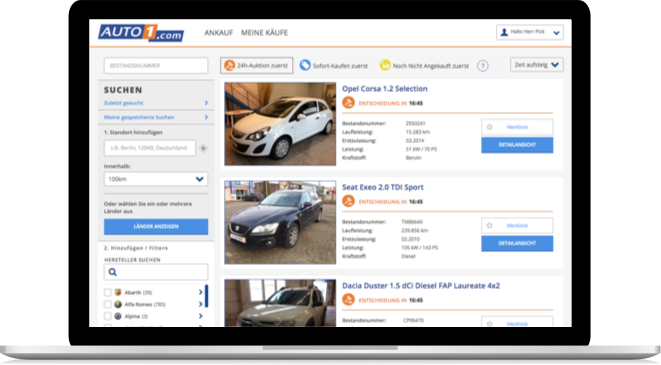The image size is (661, 365).
Task: Click the Hersteller suchen search field
Action: [x=156, y=272]
